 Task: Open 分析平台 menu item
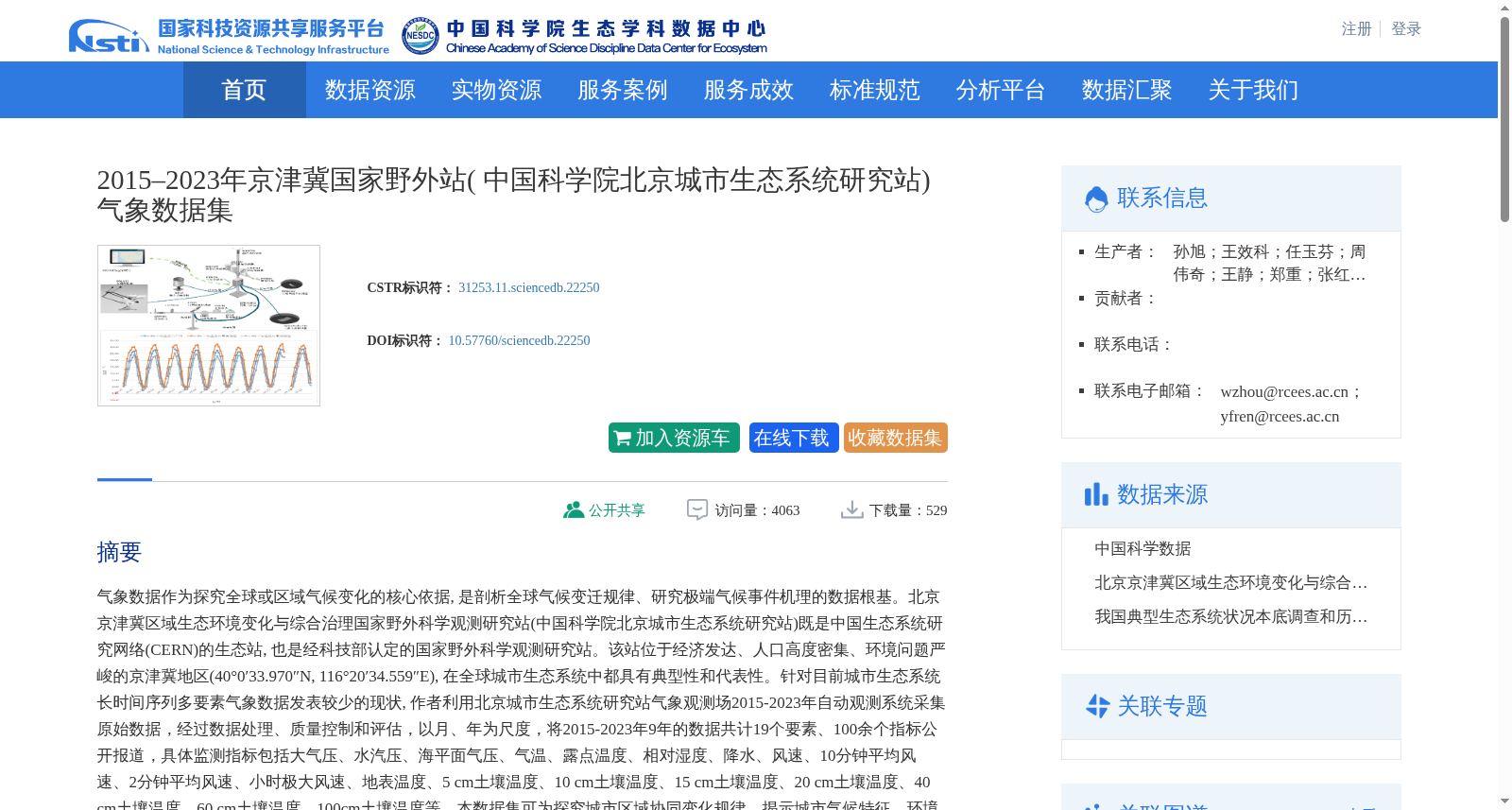pos(1000,90)
